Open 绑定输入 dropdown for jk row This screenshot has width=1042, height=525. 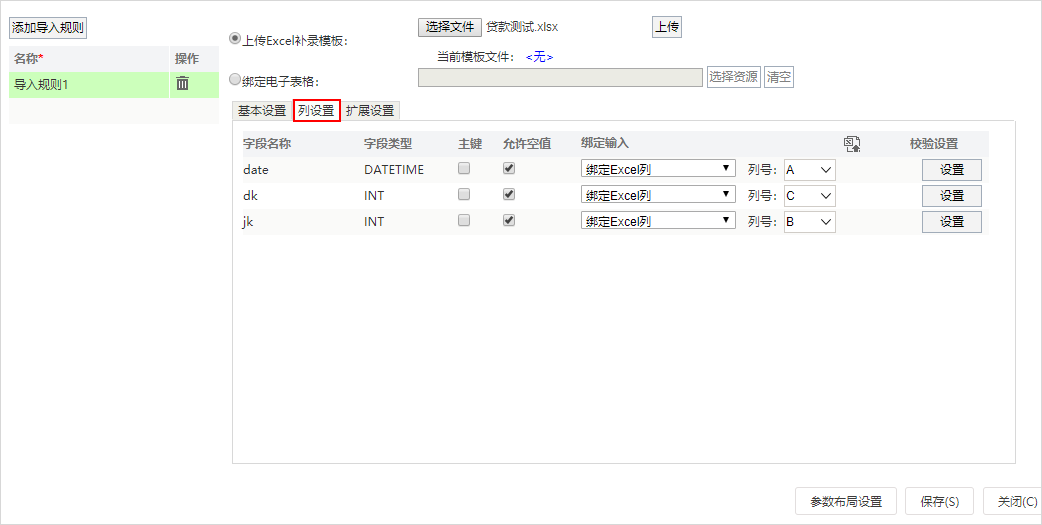pos(658,221)
